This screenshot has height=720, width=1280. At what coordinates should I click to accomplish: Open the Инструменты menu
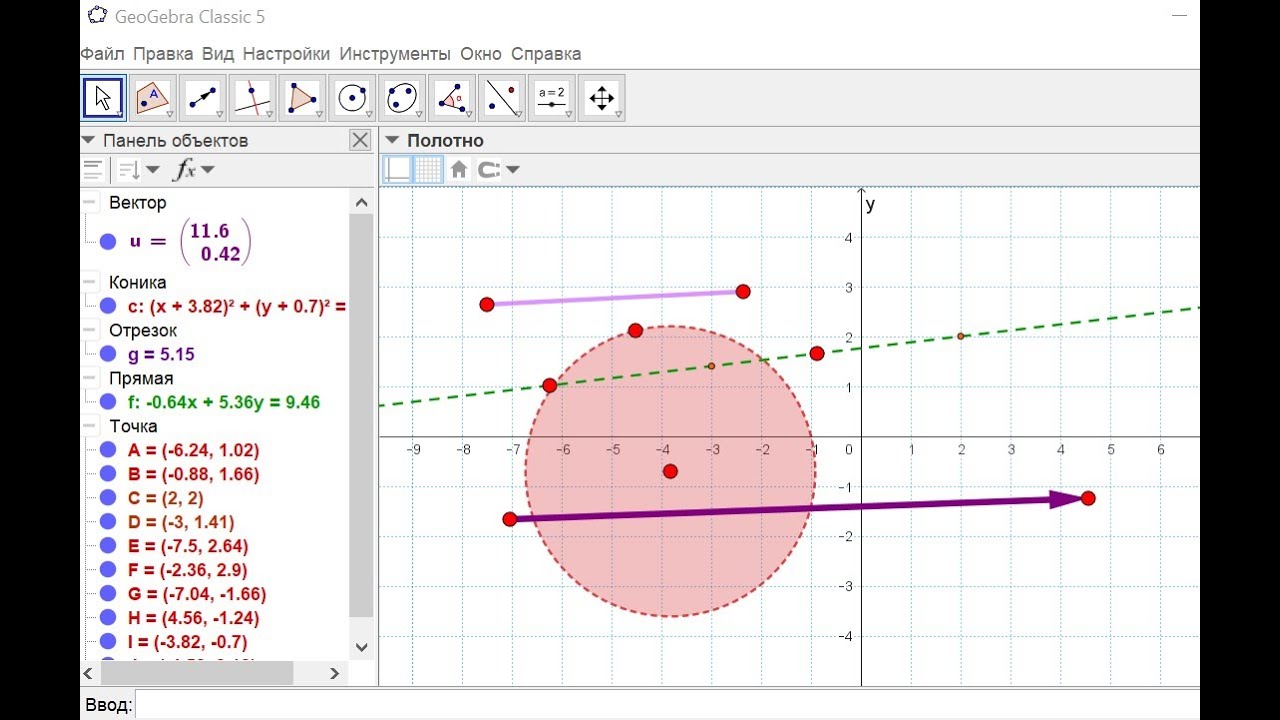click(x=395, y=54)
